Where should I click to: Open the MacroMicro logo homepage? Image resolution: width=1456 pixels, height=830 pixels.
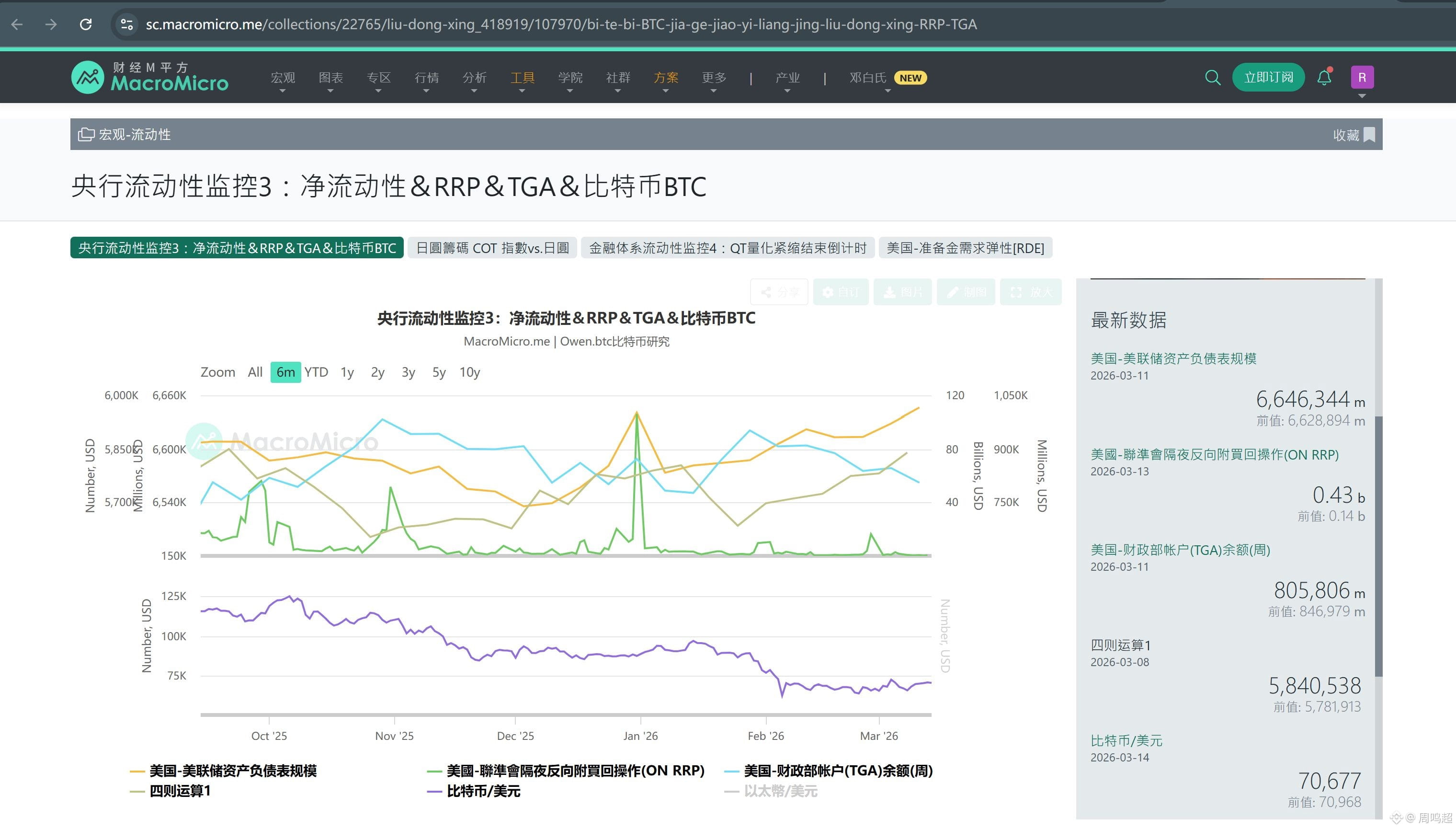[x=150, y=77]
